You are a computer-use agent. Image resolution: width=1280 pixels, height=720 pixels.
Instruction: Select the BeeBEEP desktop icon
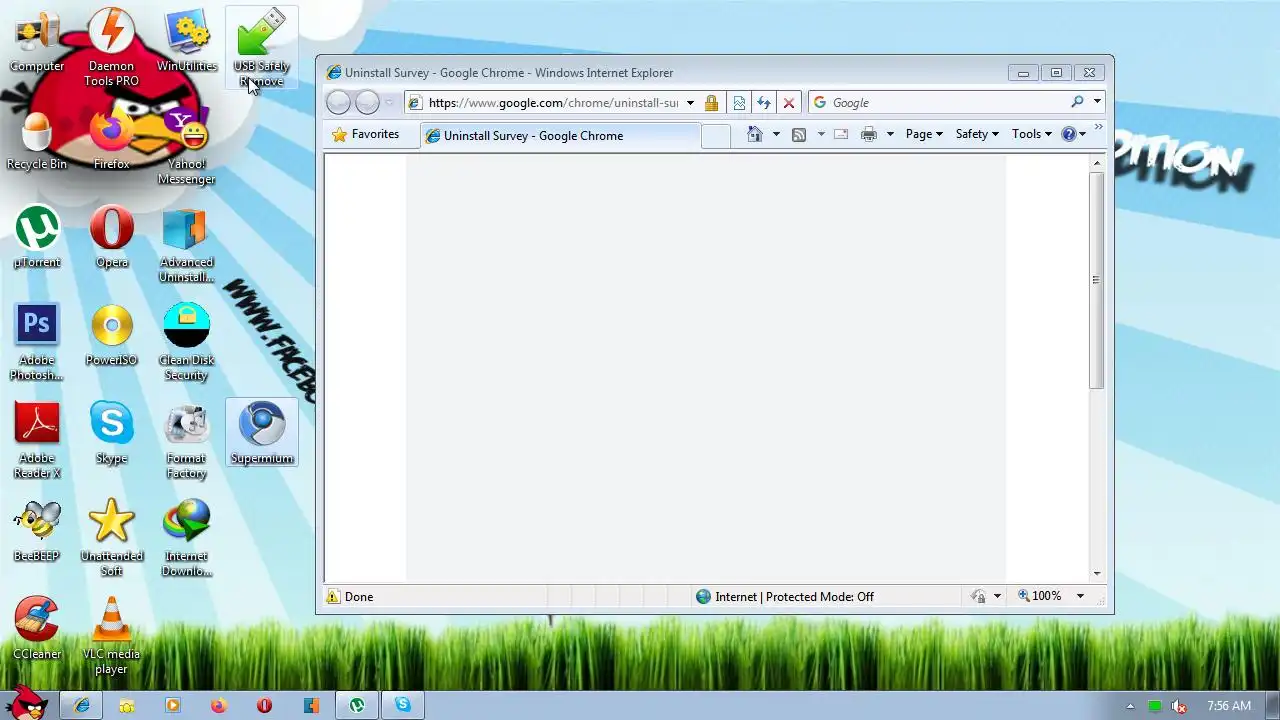[x=37, y=531]
